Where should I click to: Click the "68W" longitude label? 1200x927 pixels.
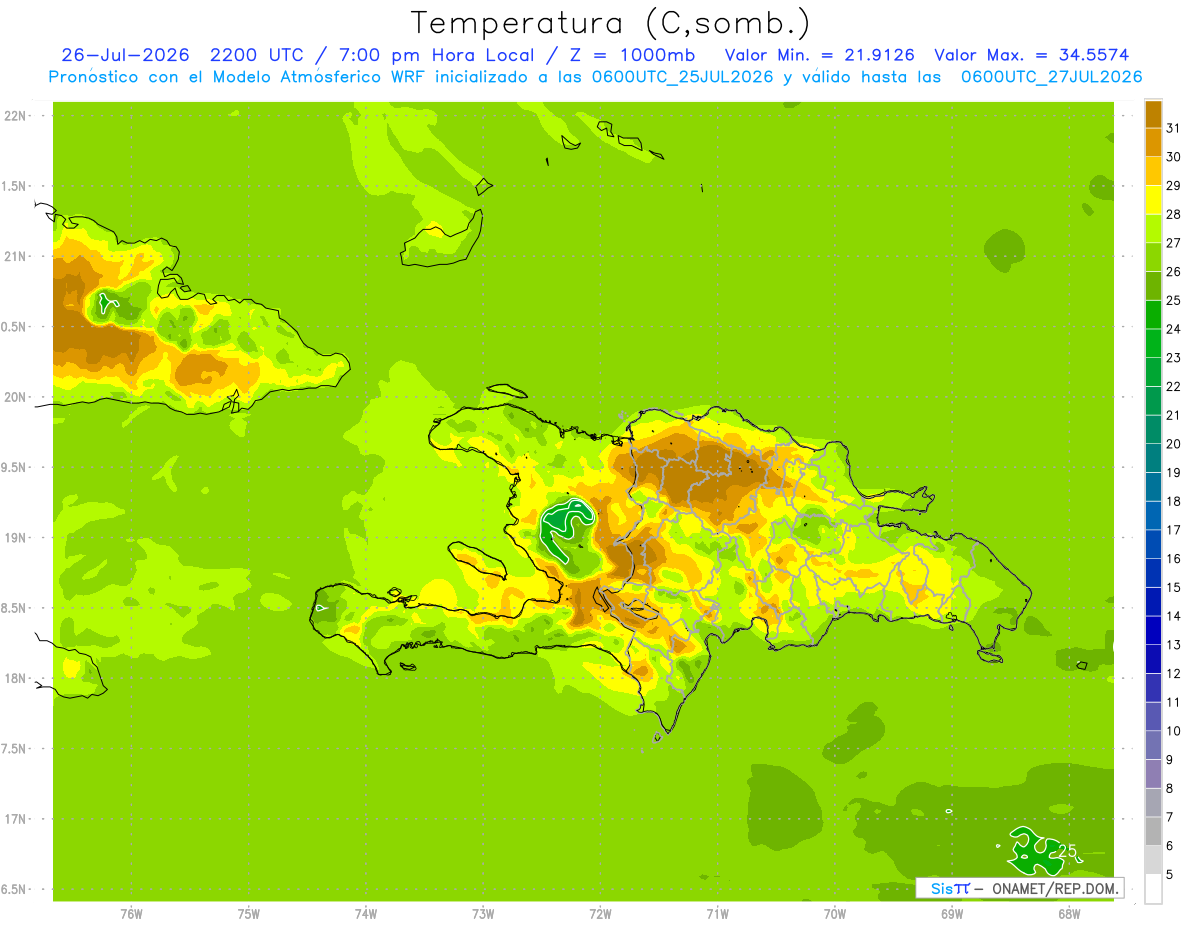[1069, 913]
